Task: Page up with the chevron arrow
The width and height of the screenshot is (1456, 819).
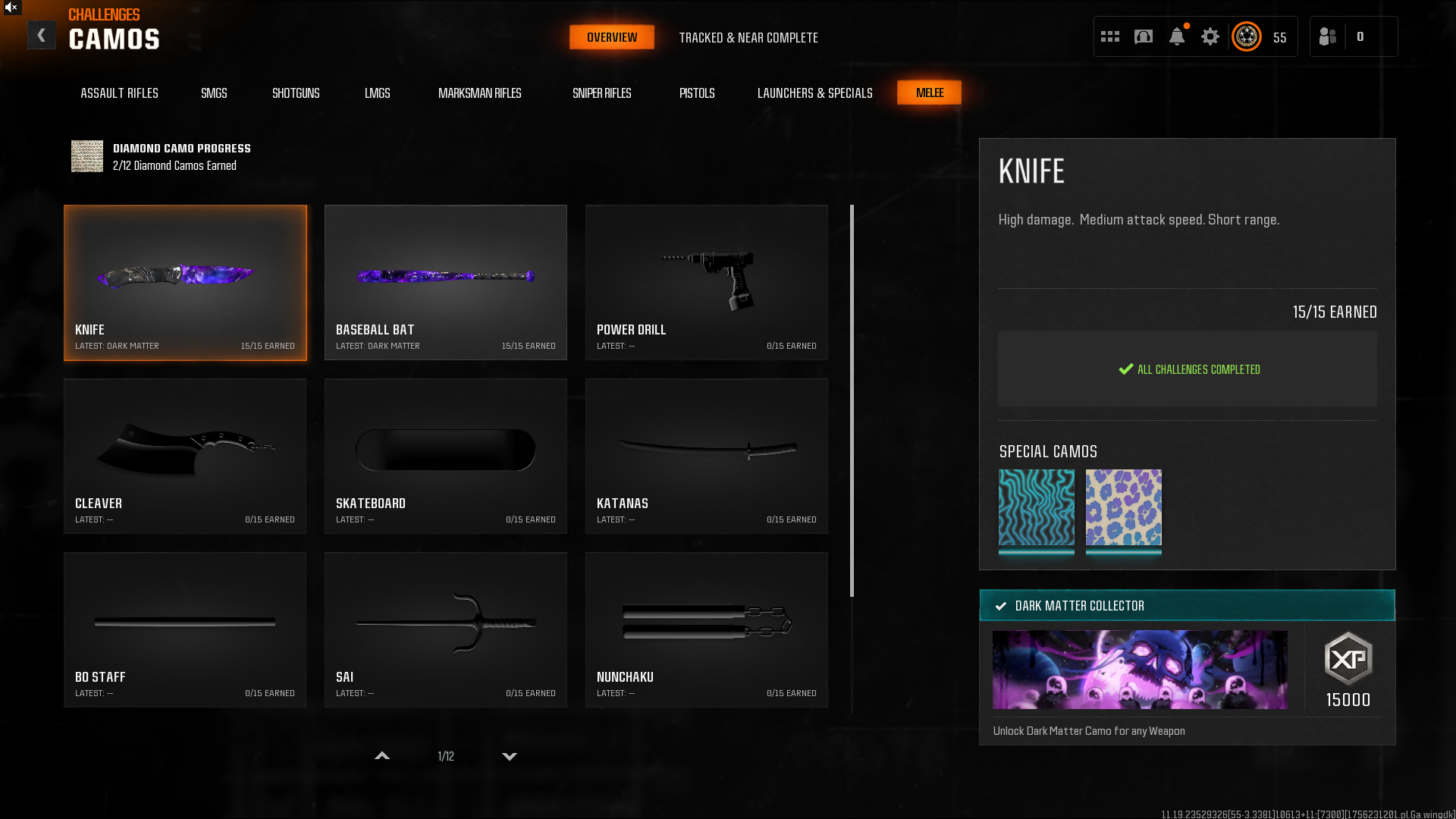Action: click(382, 756)
